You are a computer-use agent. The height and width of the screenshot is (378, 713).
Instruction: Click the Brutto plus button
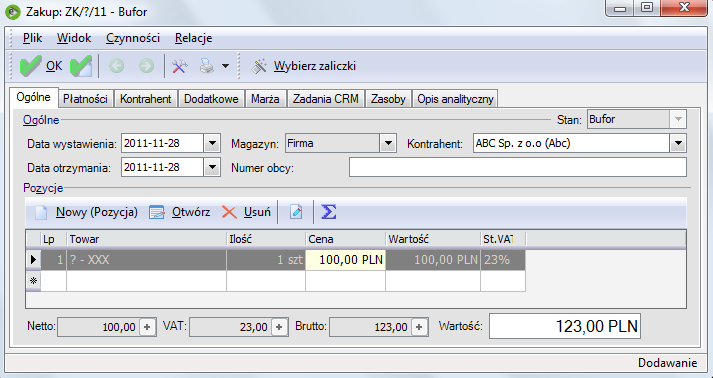point(419,327)
